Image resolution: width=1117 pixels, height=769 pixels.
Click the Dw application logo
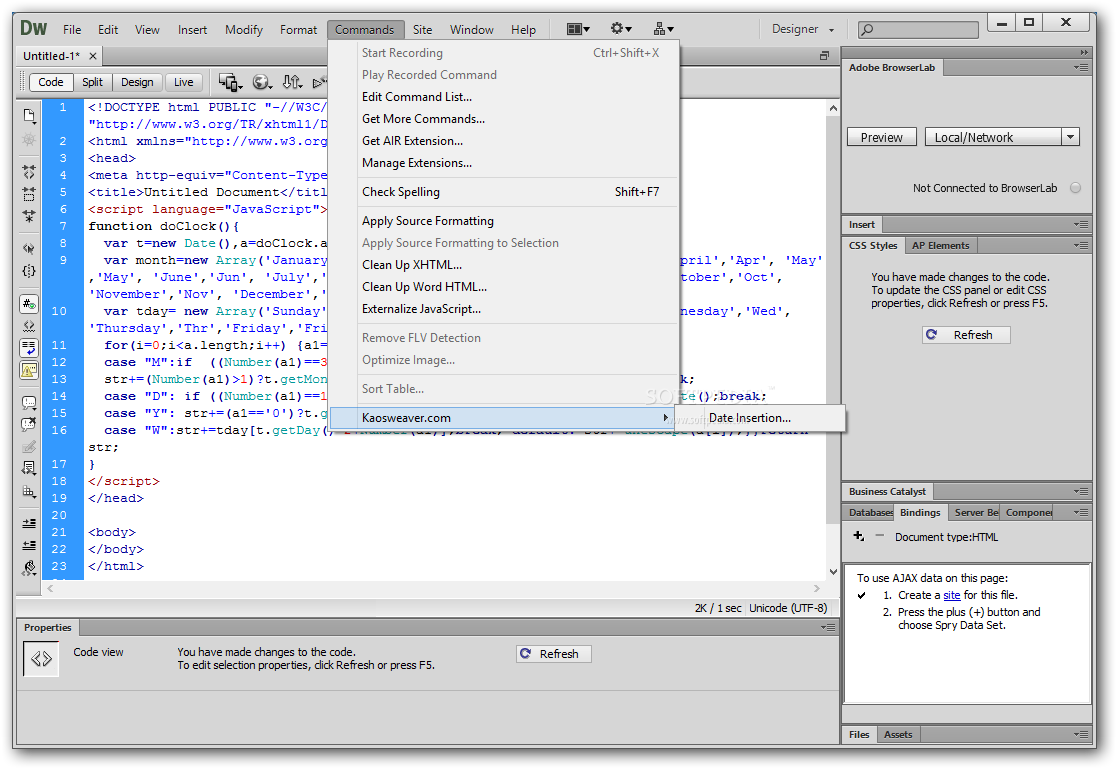point(33,29)
